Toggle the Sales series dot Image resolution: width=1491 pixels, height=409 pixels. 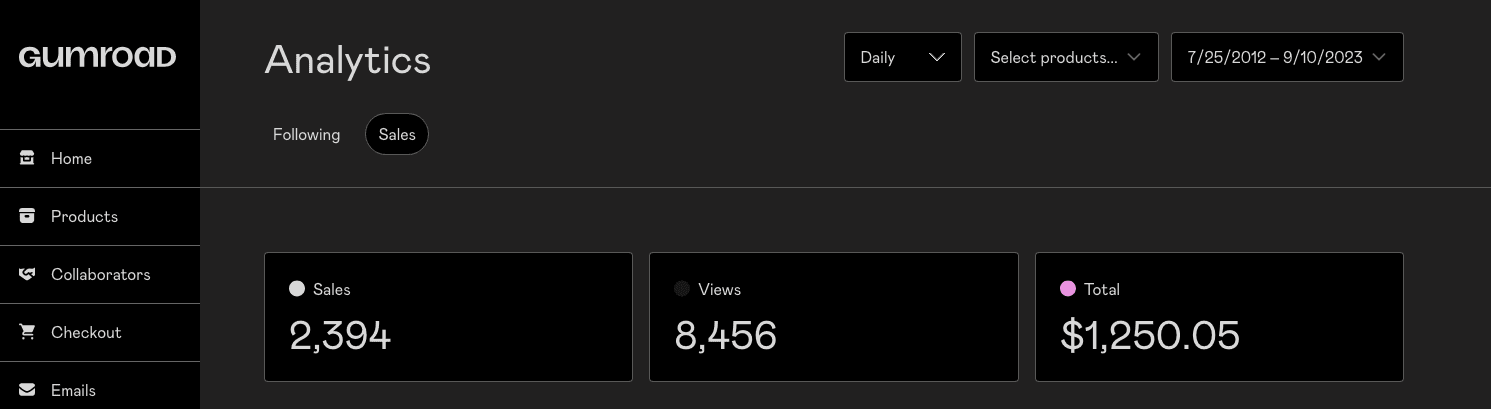tap(297, 289)
